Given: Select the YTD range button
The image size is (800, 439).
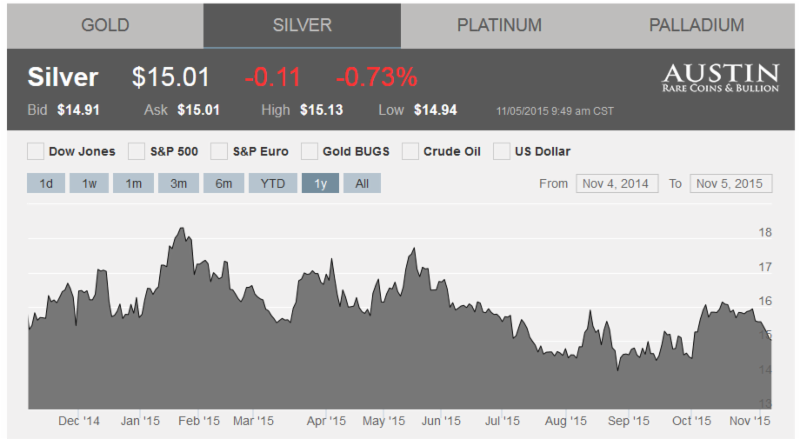Looking at the screenshot, I should coord(273,184).
